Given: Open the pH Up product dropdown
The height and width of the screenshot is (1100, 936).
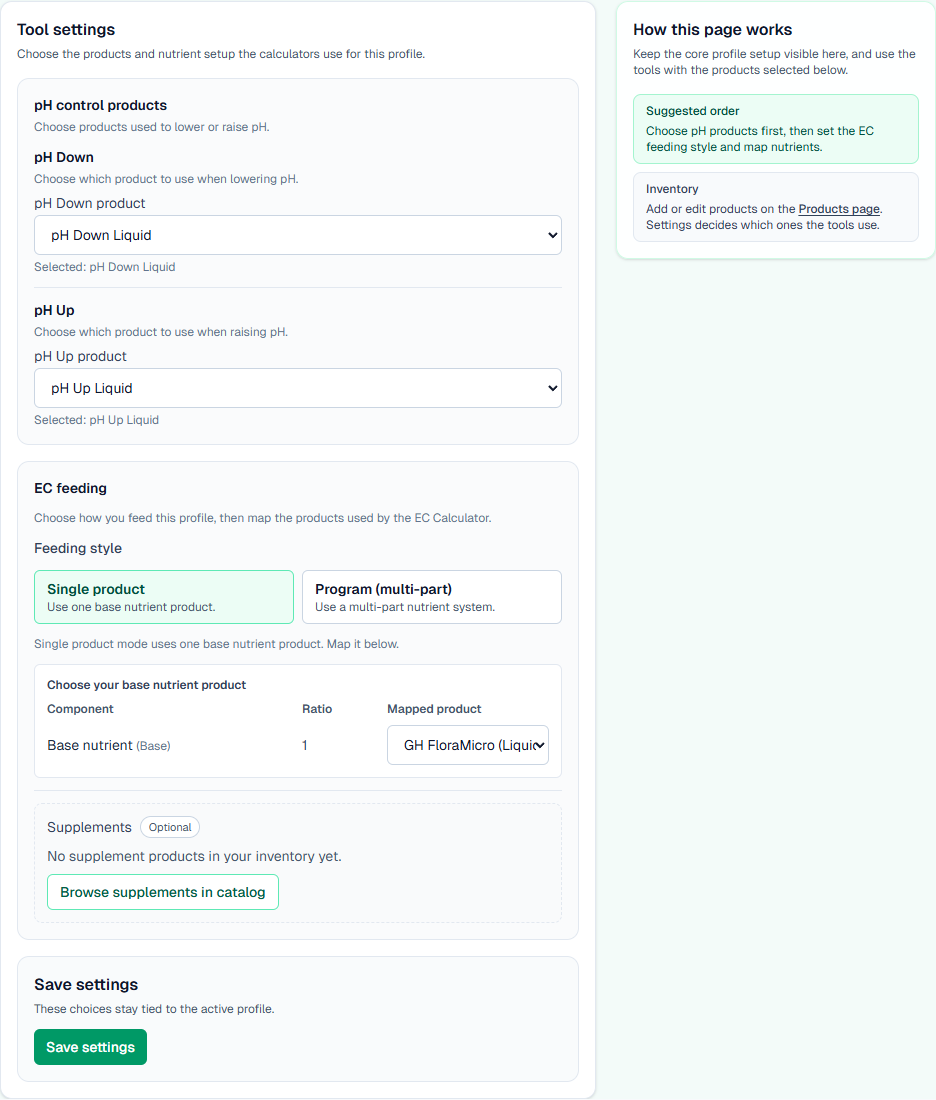Looking at the screenshot, I should coord(297,388).
